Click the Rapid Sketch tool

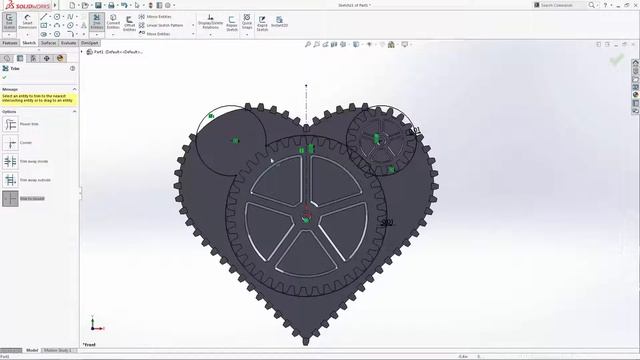[262, 23]
